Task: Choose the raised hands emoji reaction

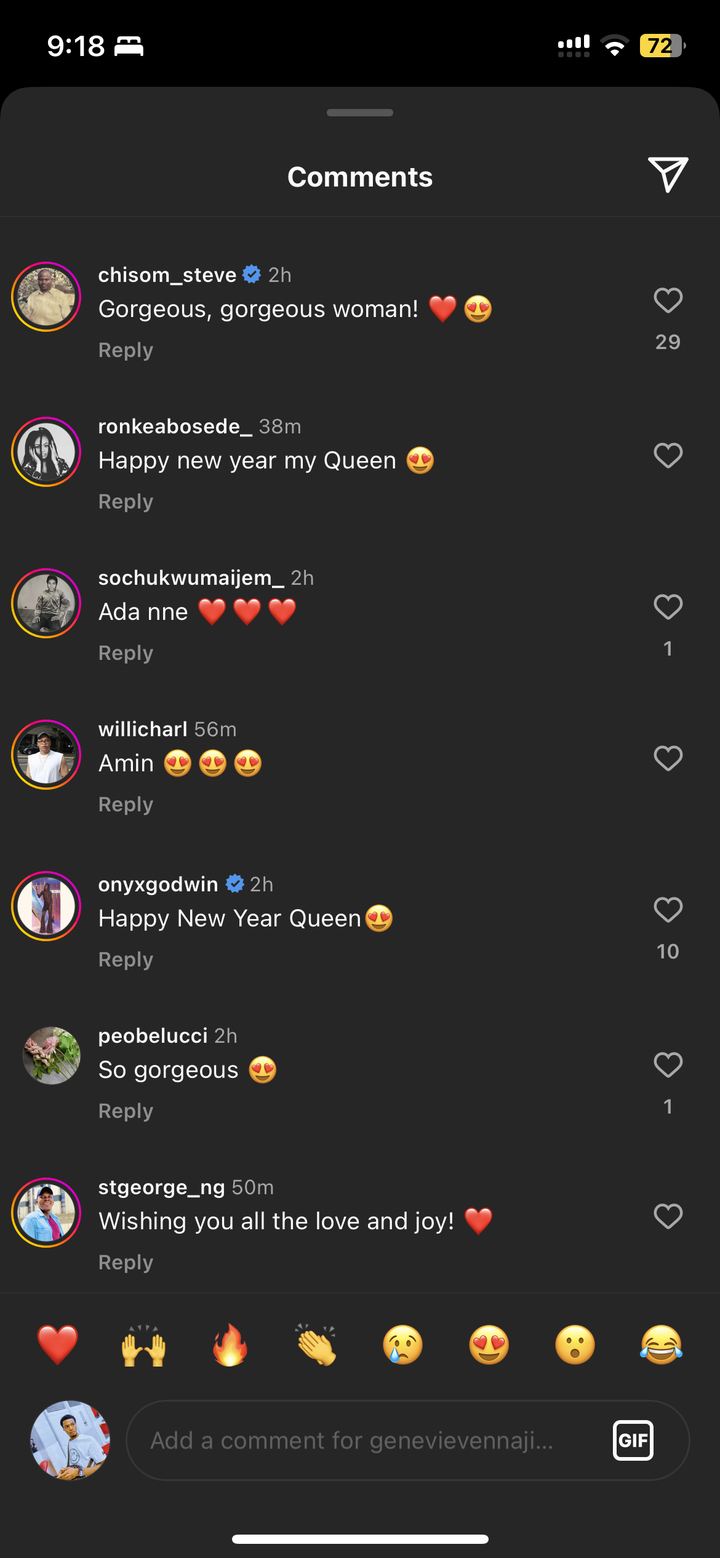Action: (144, 1345)
